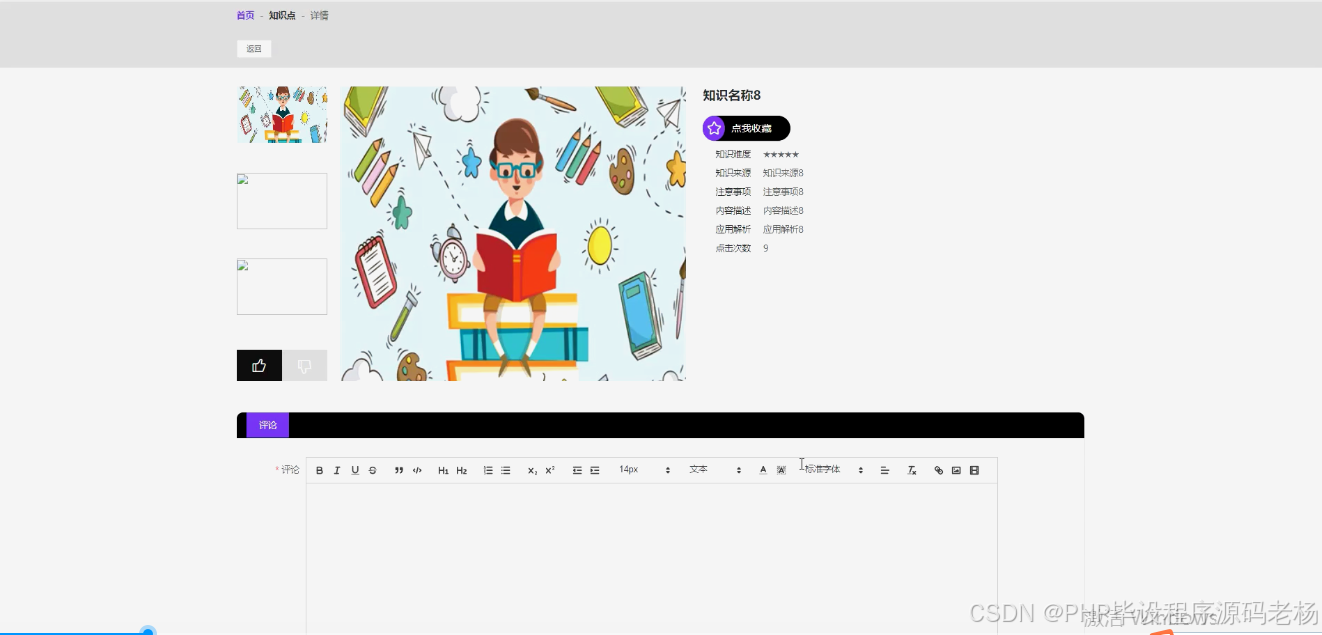Select the first cartoon boy thumbnail

282,114
